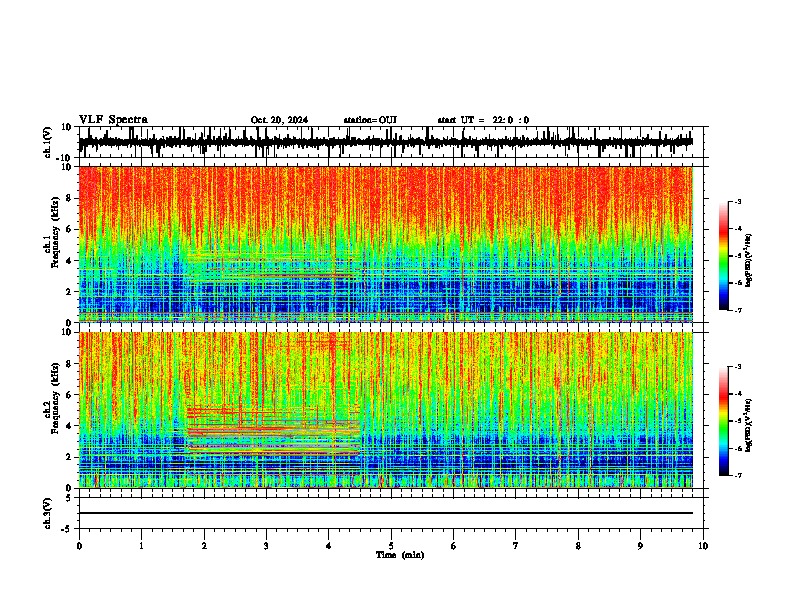
Task: Click the "9" tick on time axis
Action: (x=640, y=546)
